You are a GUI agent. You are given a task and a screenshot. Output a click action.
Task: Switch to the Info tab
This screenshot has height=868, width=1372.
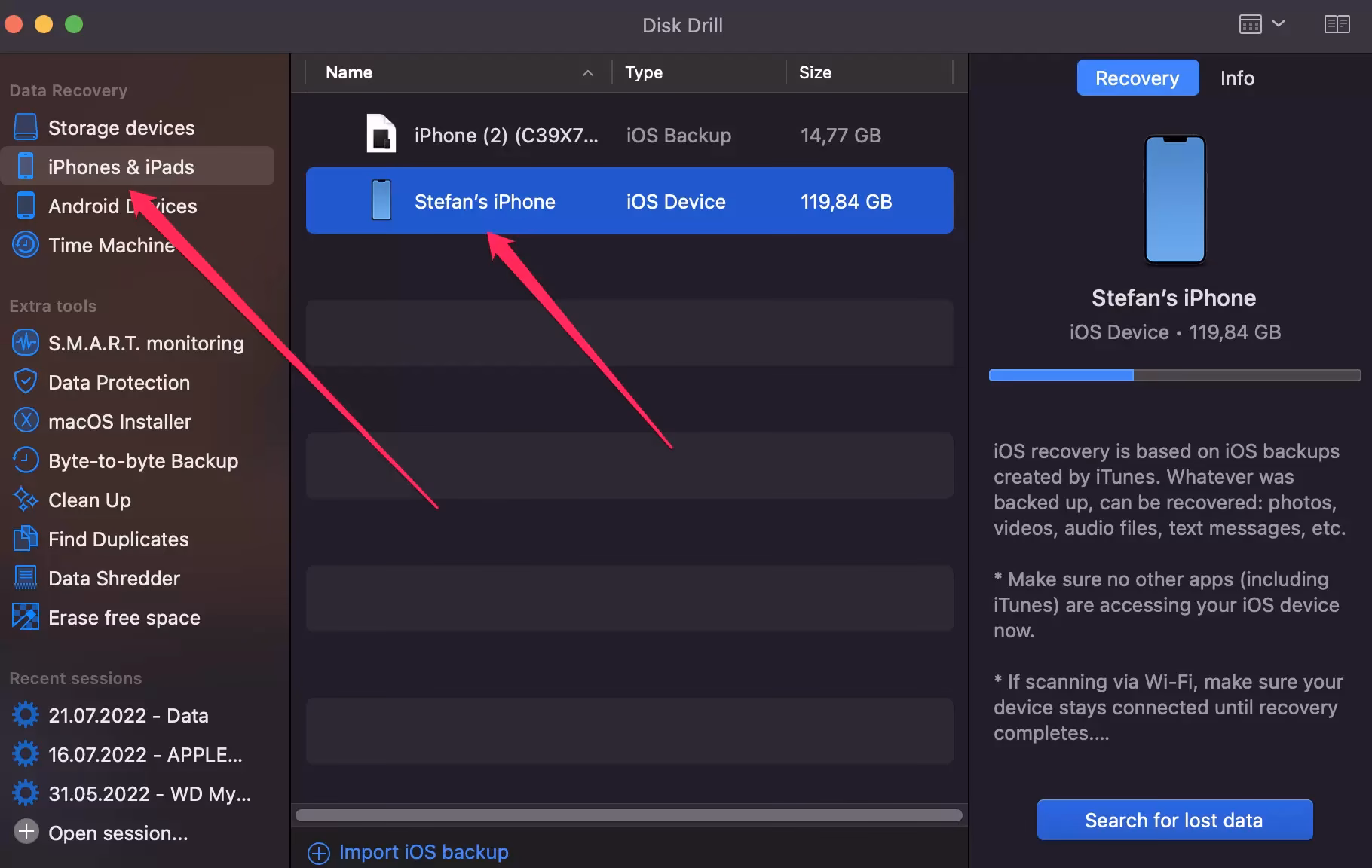1236,78
